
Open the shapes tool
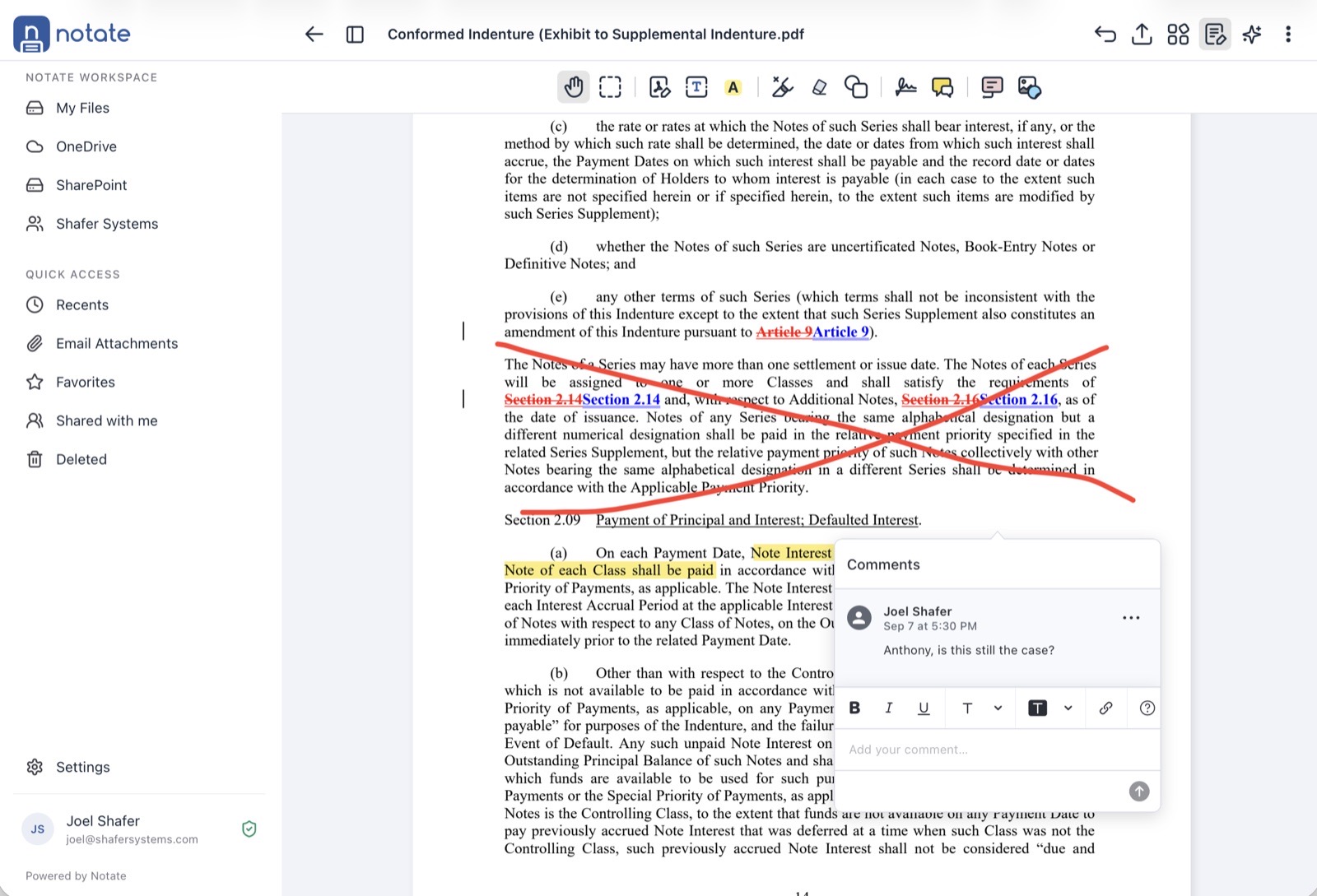coord(856,86)
